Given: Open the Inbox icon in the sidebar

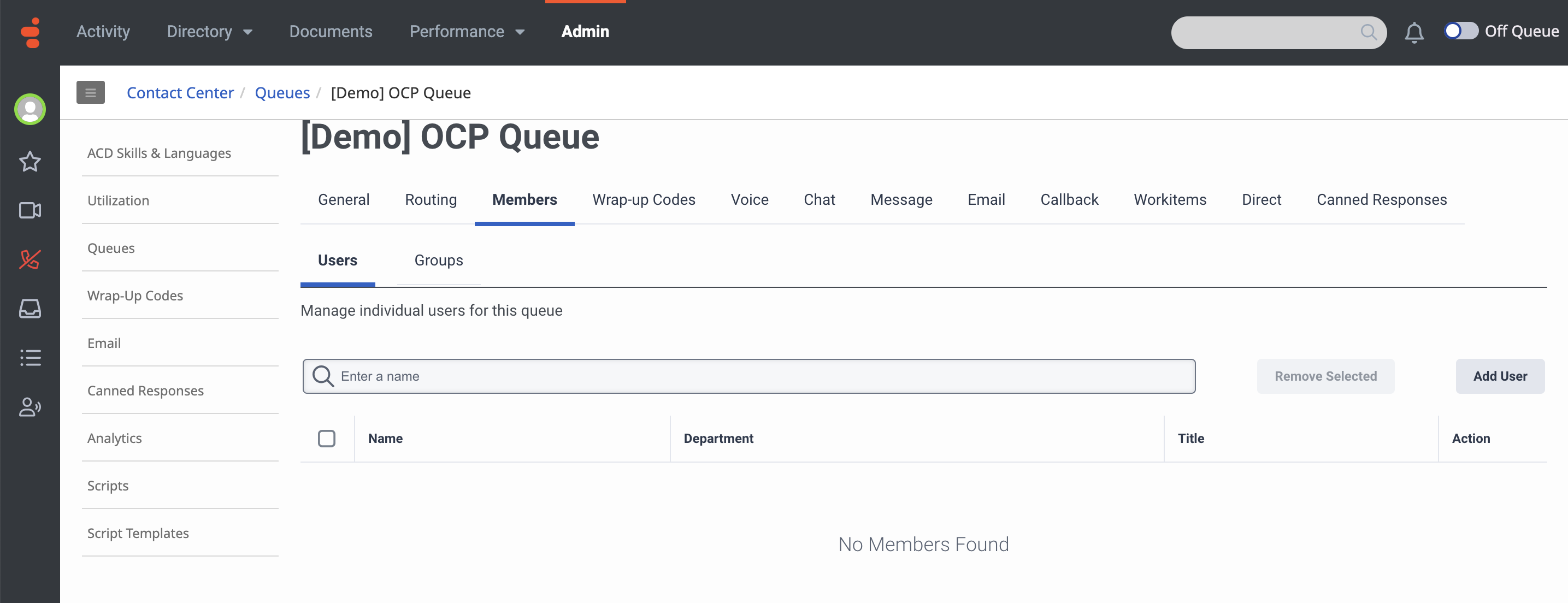Looking at the screenshot, I should coord(29,309).
